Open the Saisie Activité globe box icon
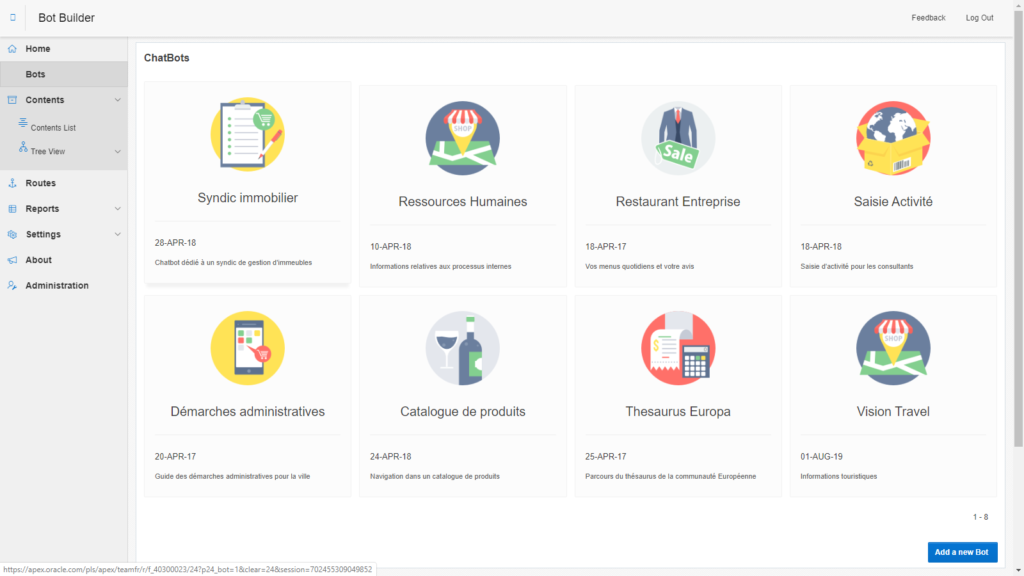 [x=893, y=138]
